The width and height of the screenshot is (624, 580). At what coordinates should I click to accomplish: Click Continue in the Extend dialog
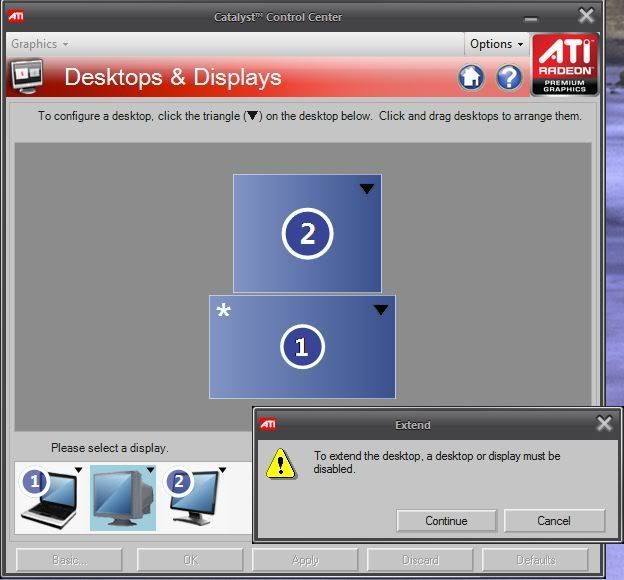tap(447, 521)
